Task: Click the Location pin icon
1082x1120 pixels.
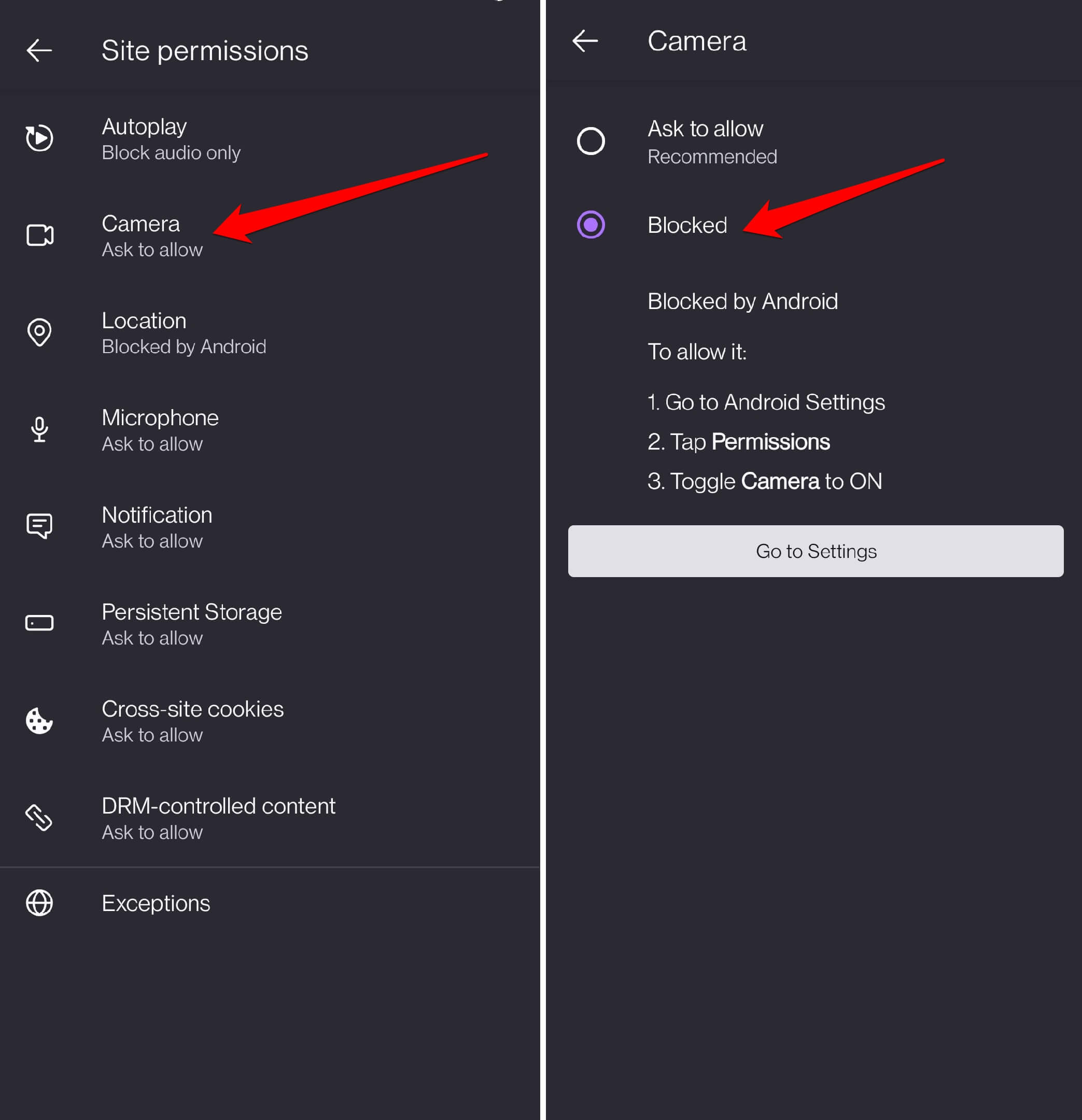Action: (39, 332)
